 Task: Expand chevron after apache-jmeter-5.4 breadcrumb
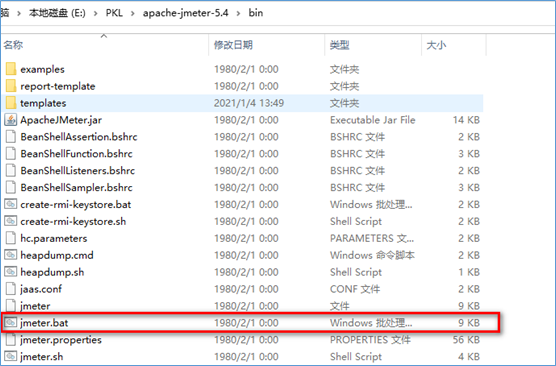tap(238, 13)
